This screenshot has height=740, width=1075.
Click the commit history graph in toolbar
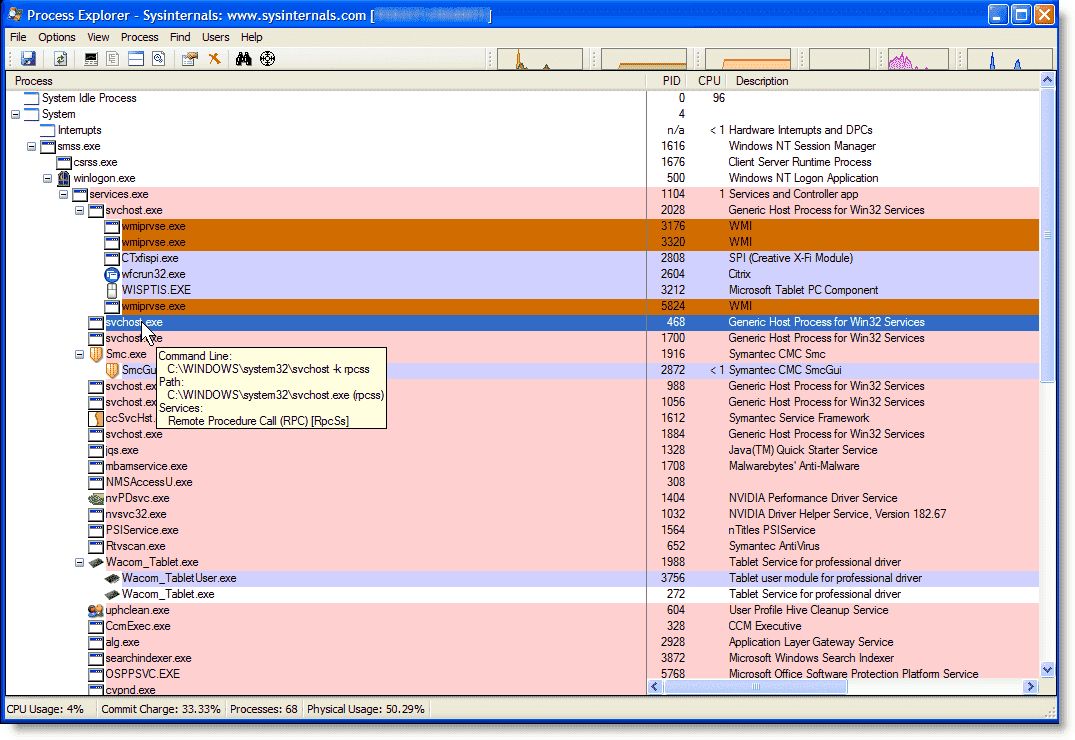pos(644,59)
